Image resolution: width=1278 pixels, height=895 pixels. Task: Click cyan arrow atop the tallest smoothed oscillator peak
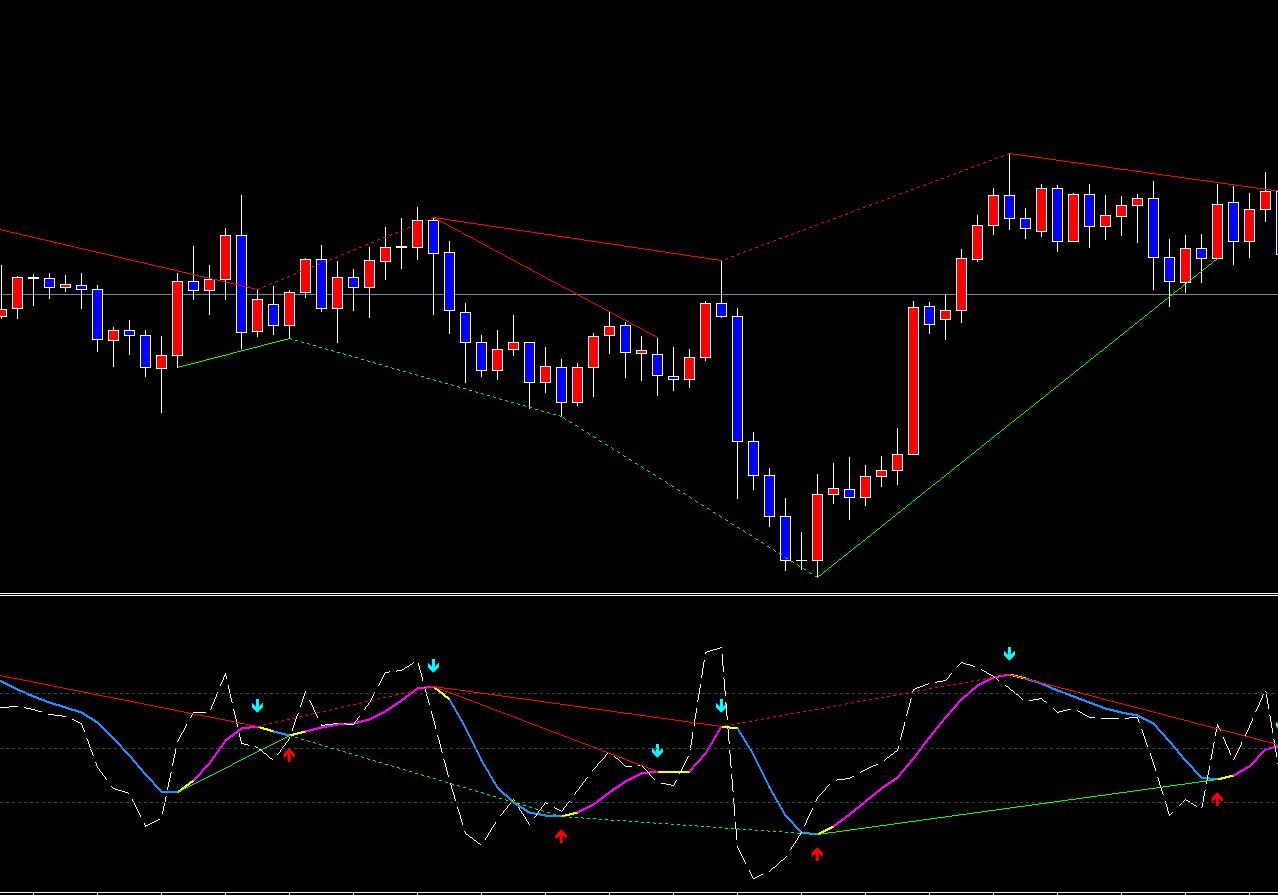click(x=1010, y=654)
